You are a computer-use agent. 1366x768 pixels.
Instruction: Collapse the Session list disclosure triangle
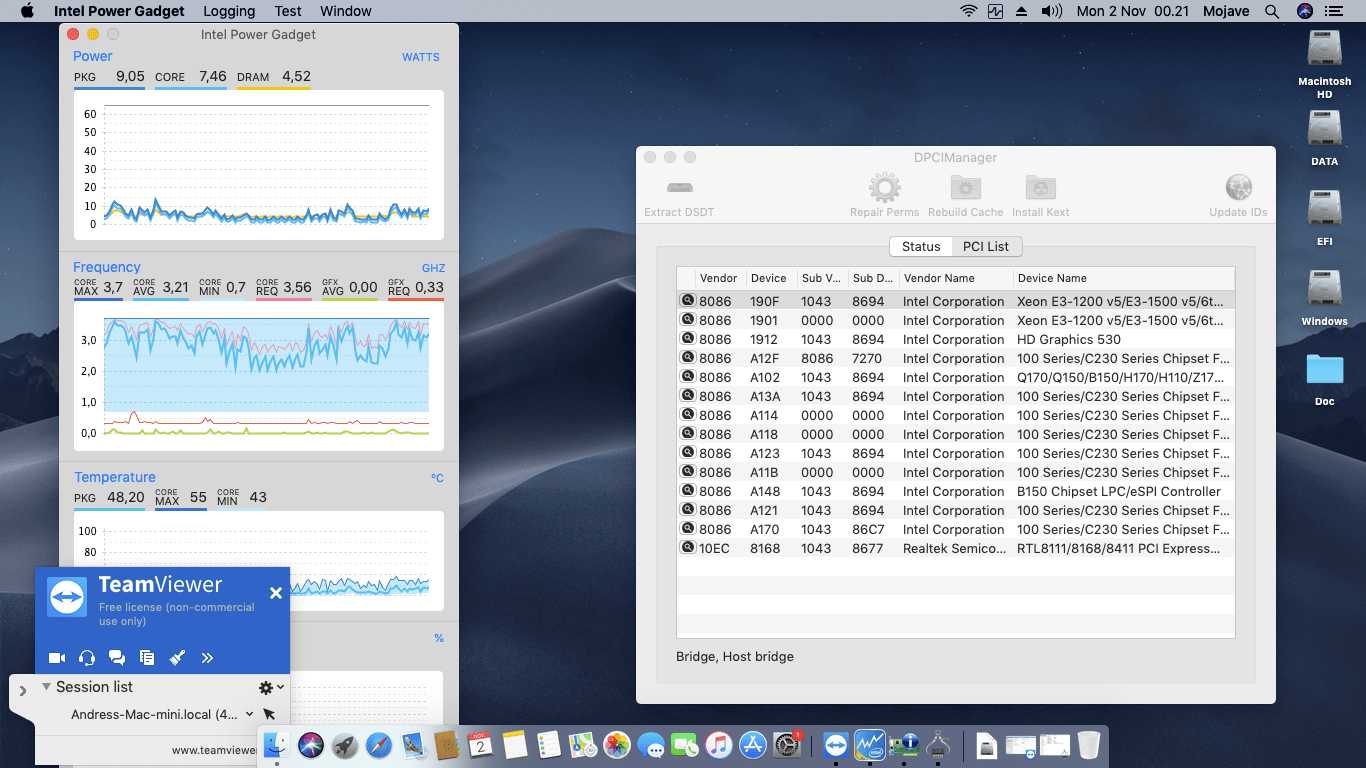(46, 687)
